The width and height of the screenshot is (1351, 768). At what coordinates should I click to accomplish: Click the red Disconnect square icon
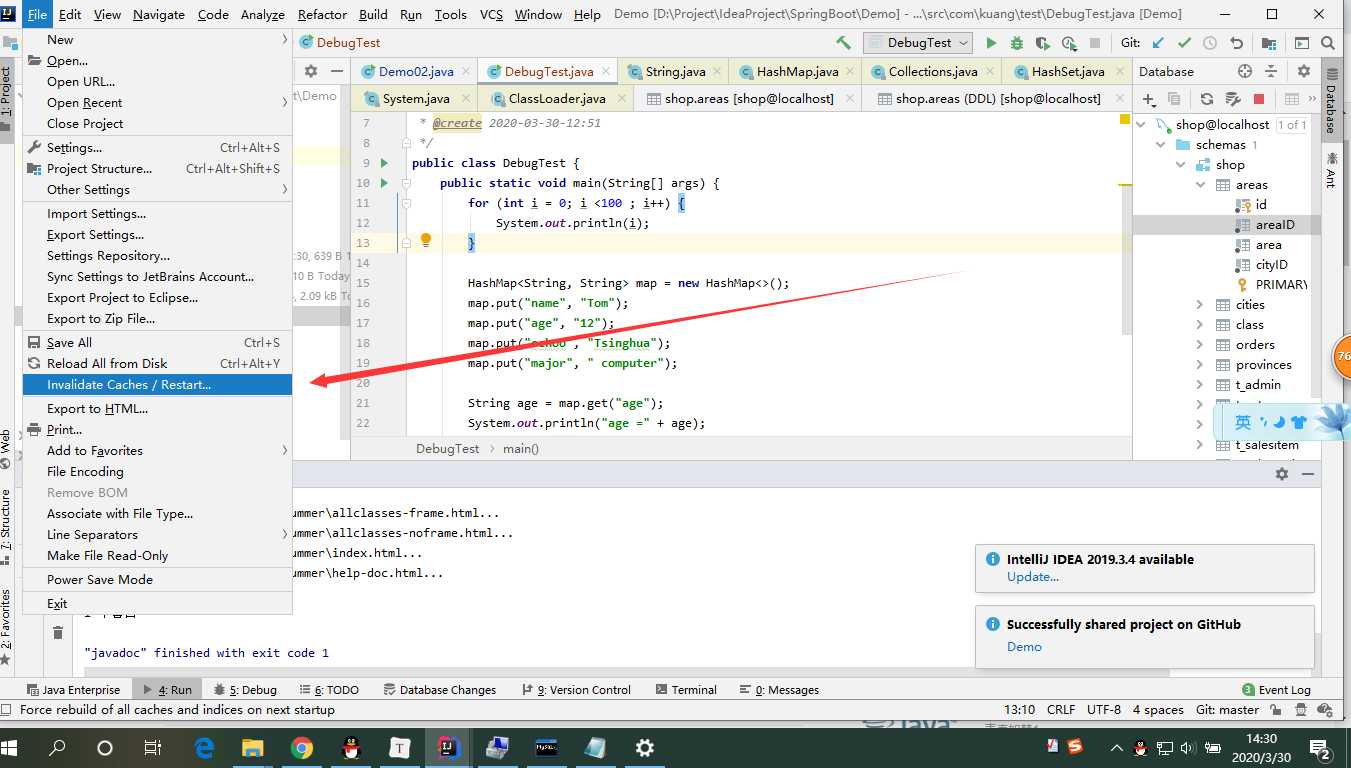1259,99
